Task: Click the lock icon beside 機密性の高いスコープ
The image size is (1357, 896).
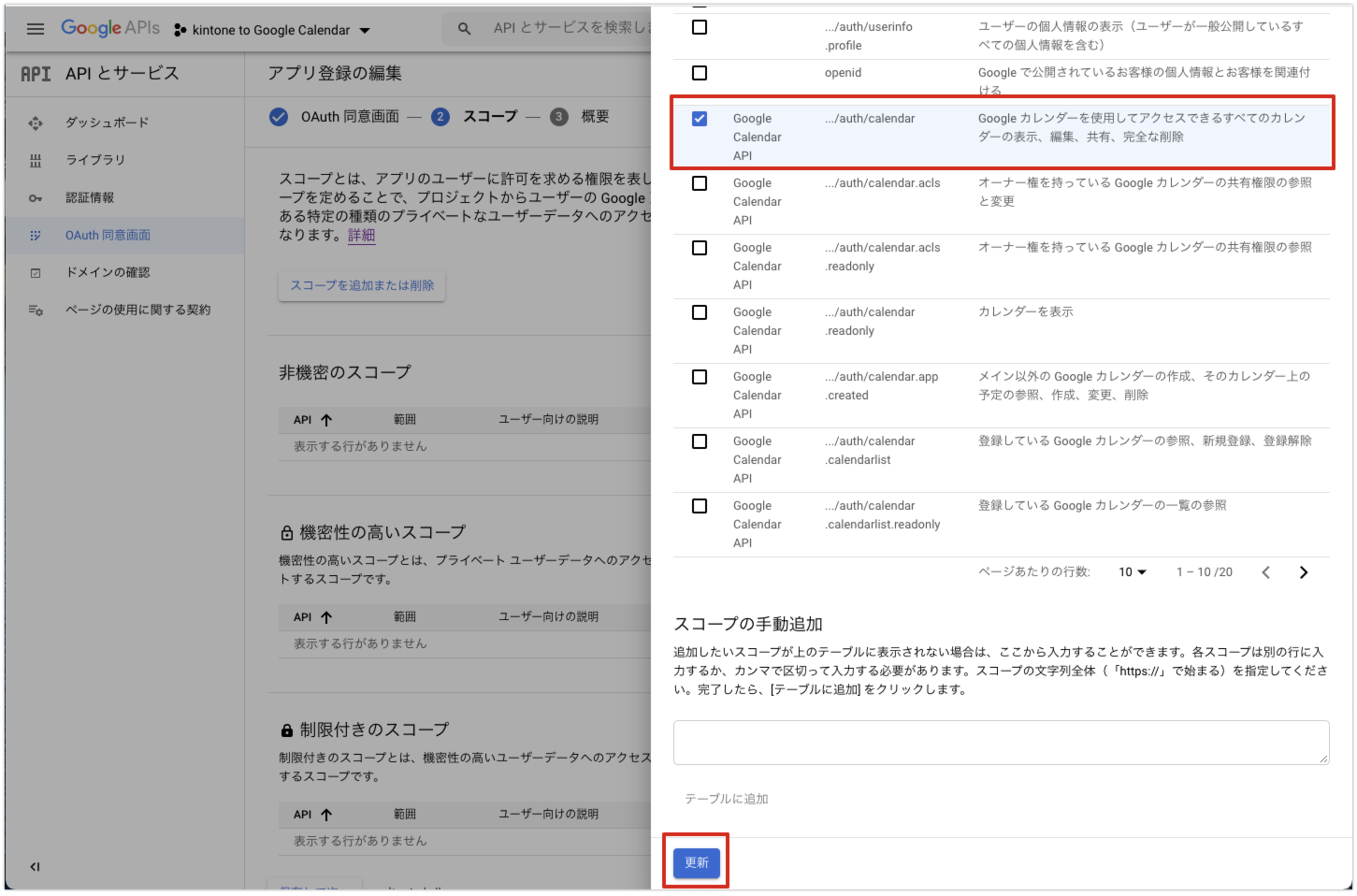Action: pyautogui.click(x=287, y=533)
